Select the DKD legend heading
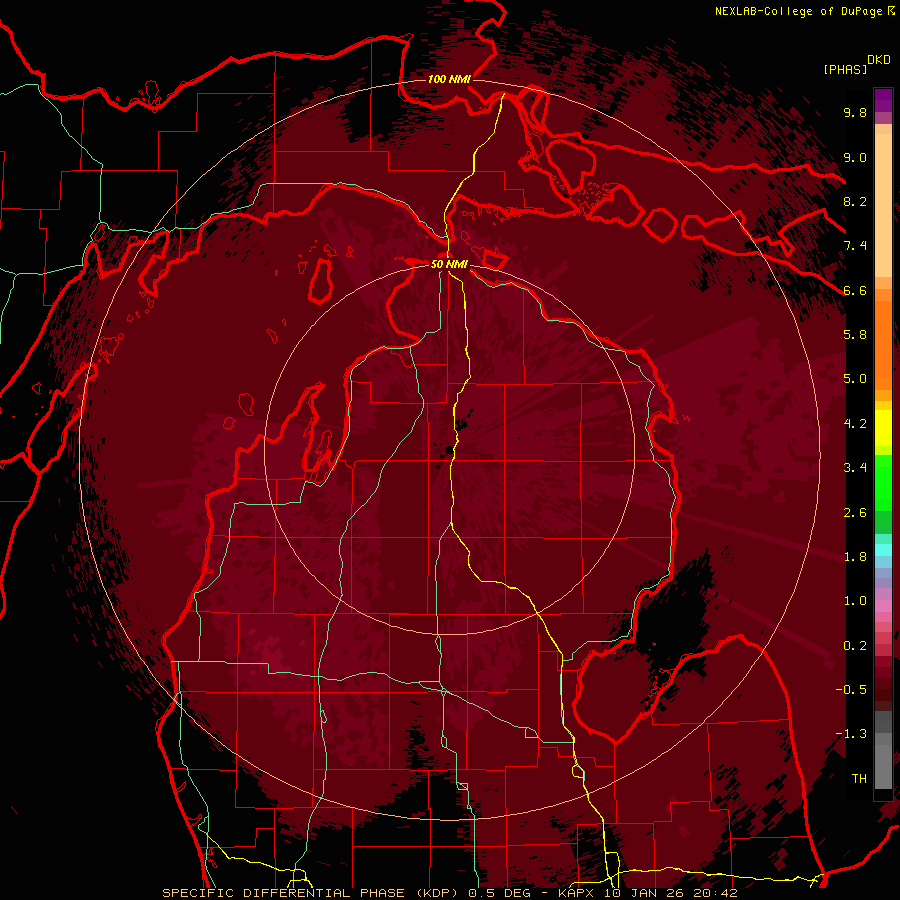Viewport: 900px width, 900px height. [x=879, y=60]
